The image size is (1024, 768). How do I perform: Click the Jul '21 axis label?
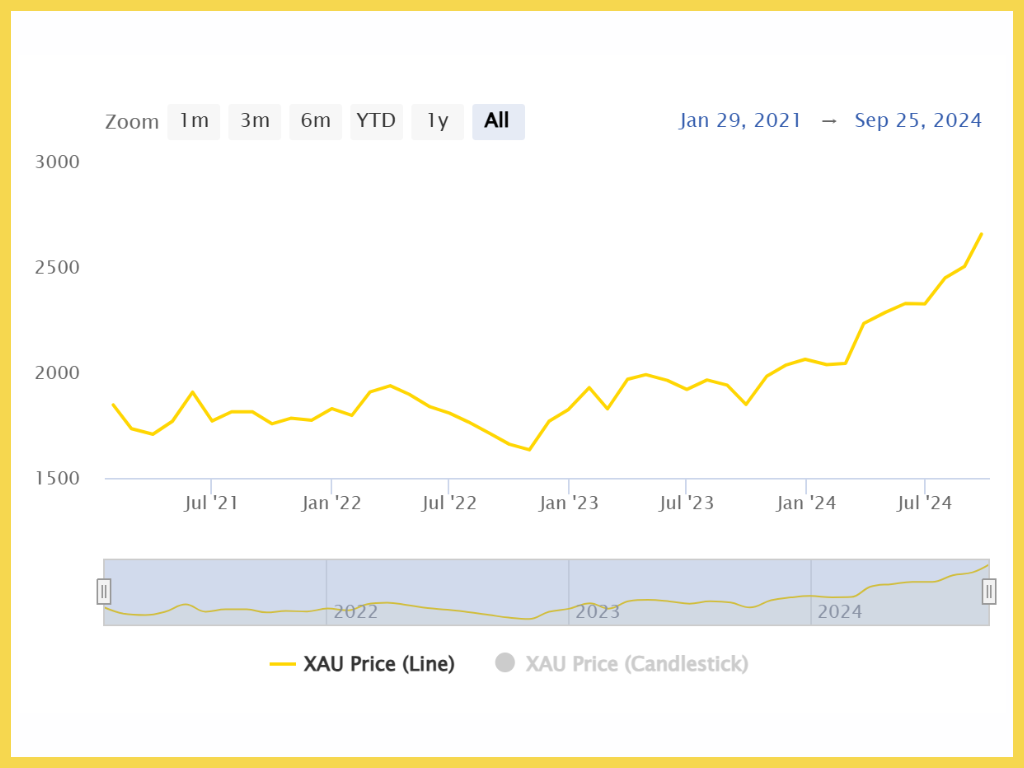tap(211, 503)
